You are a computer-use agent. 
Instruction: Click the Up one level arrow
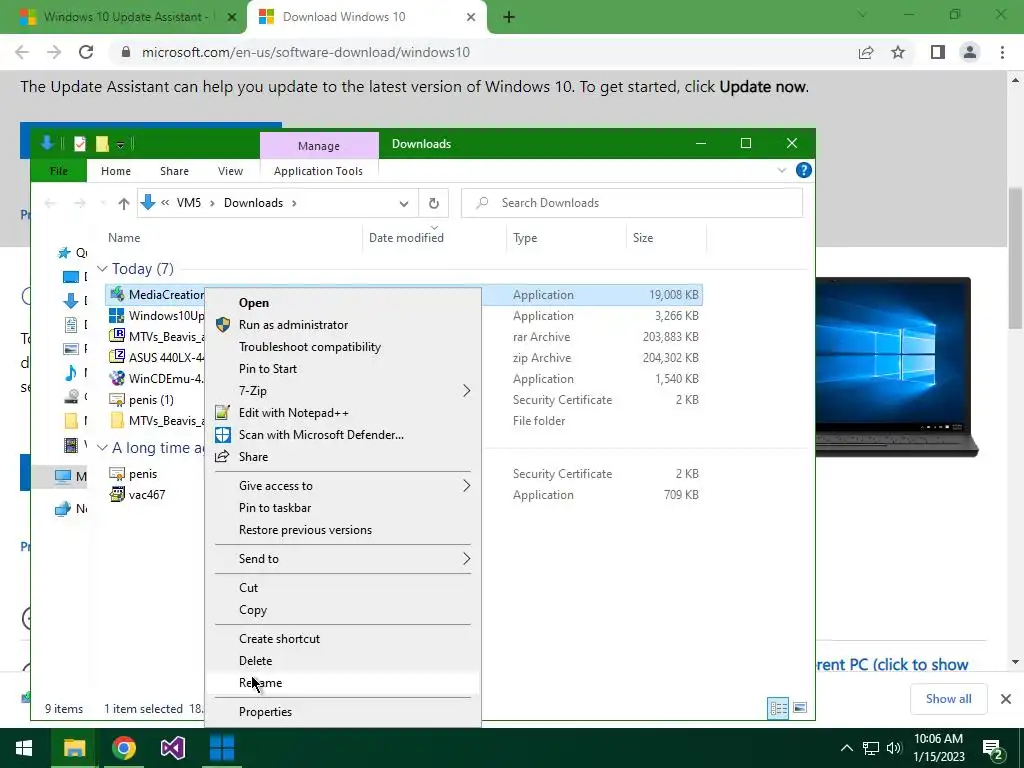click(123, 203)
